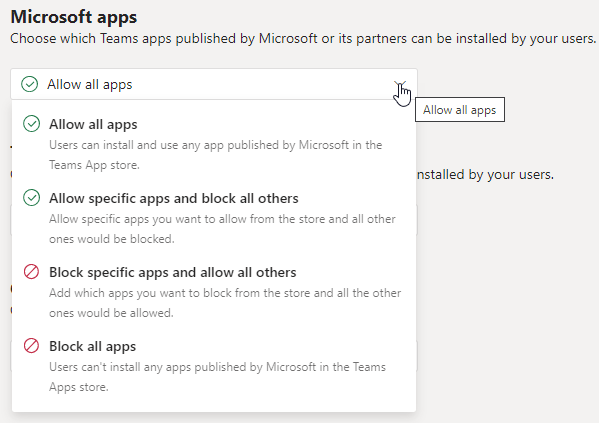Click description 'Users can't install any apps'
Viewport: 599px width, 423px height.
217,377
